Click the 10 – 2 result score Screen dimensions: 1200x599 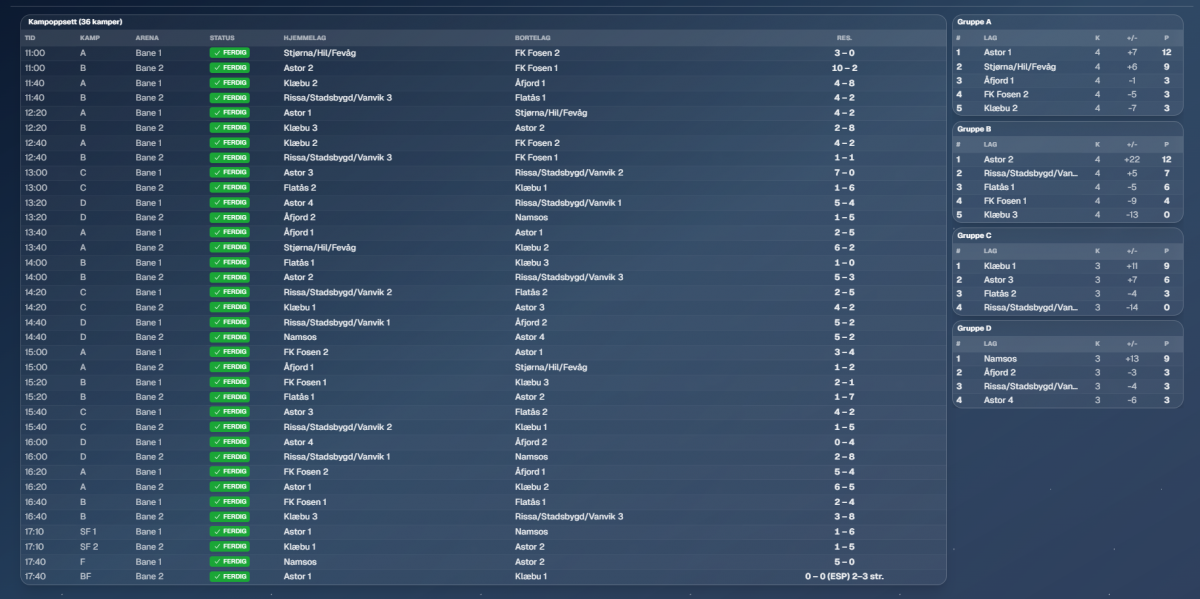pyautogui.click(x=844, y=68)
